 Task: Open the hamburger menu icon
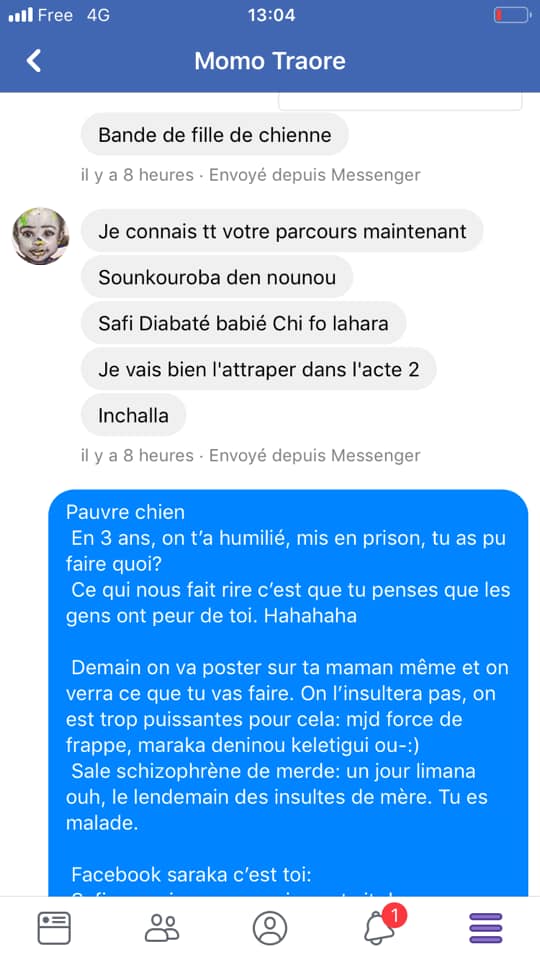click(486, 928)
